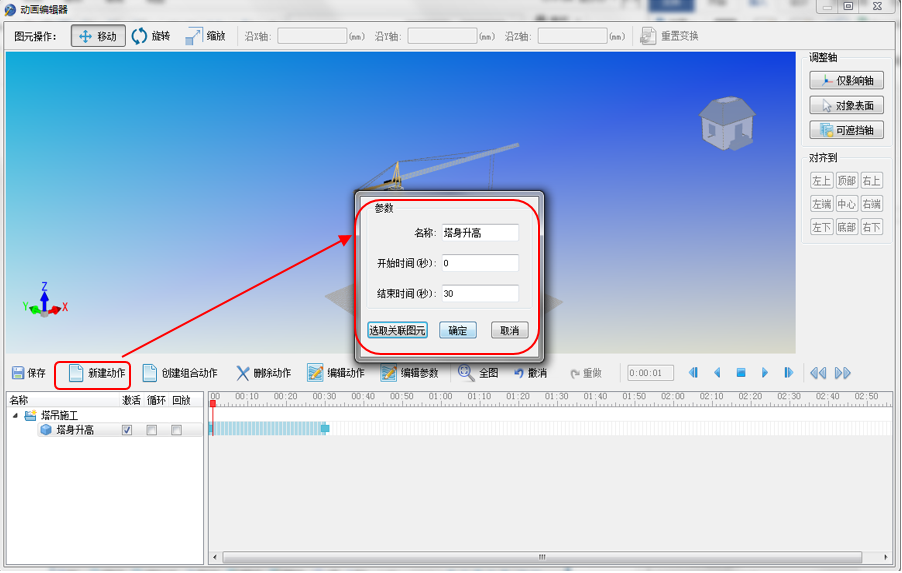Screen dimensions: 902x573
Task: Align to 中心 center
Action: (x=846, y=204)
